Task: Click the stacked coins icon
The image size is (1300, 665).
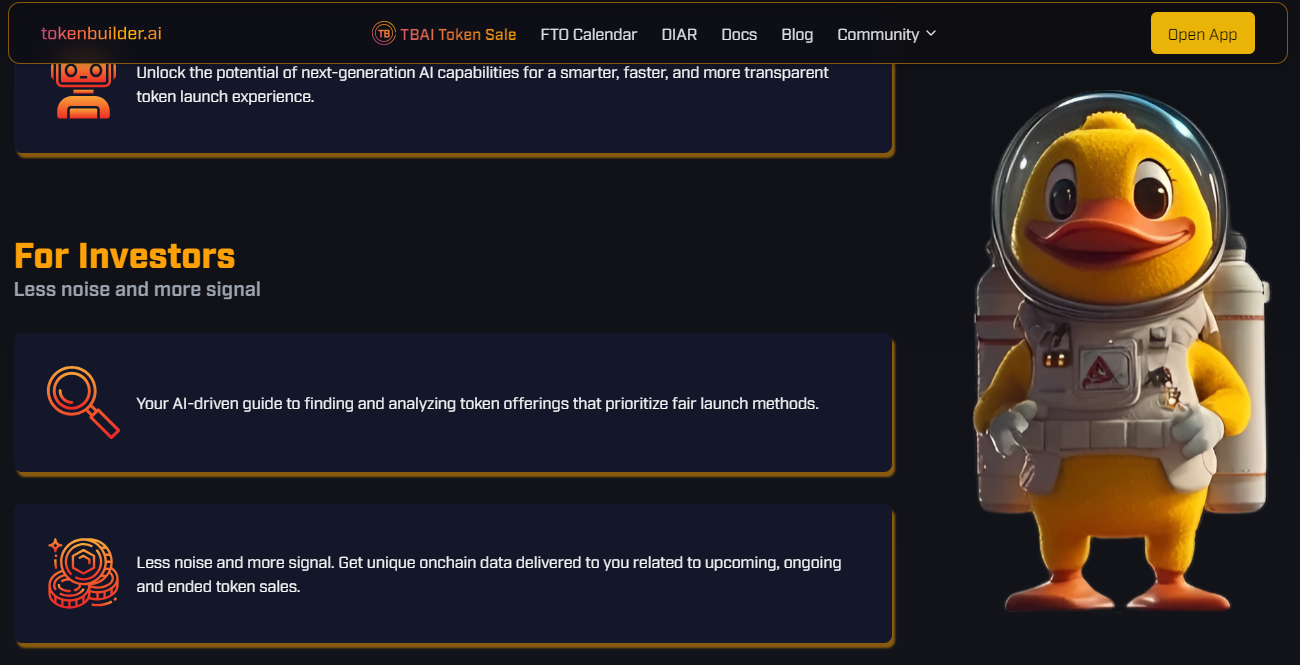Action: click(x=82, y=573)
